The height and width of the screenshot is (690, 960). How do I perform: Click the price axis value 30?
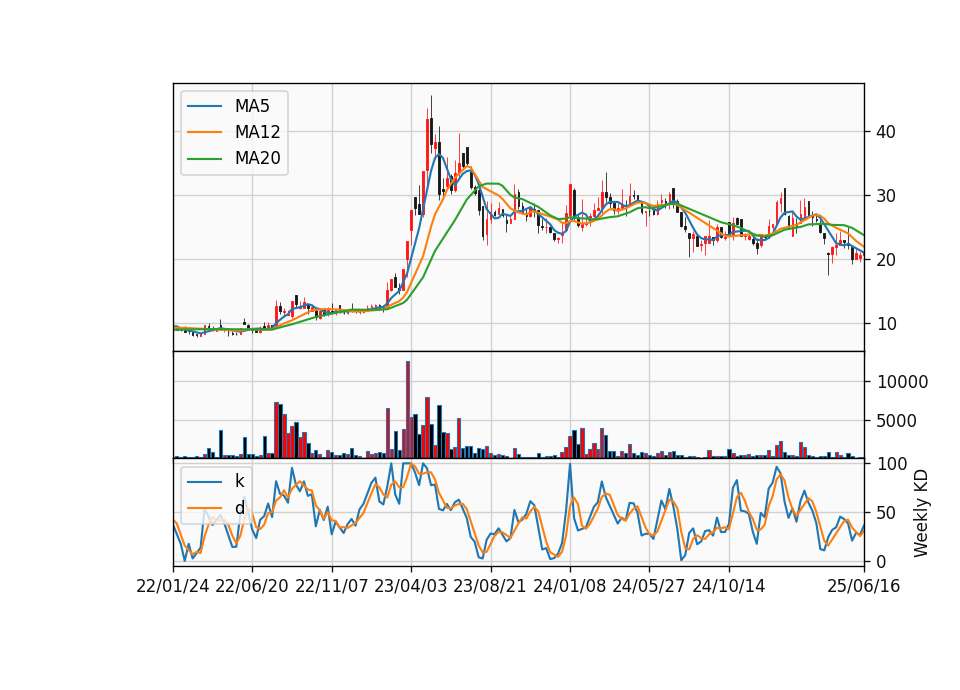tap(886, 196)
